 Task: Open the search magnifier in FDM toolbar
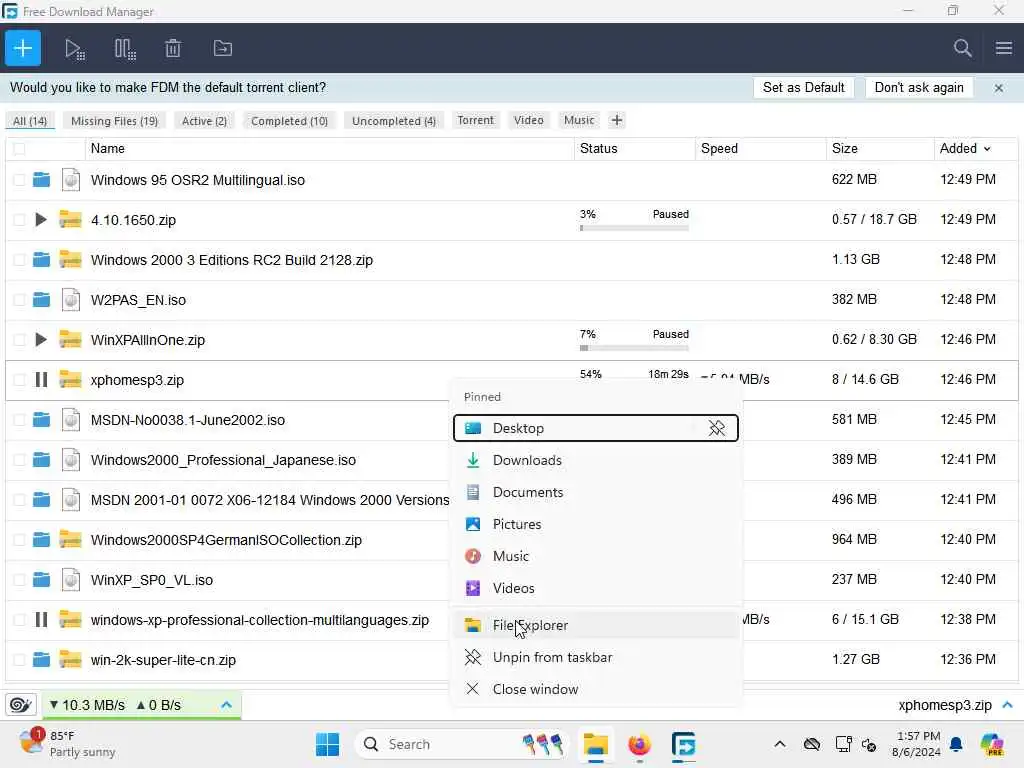pos(962,48)
